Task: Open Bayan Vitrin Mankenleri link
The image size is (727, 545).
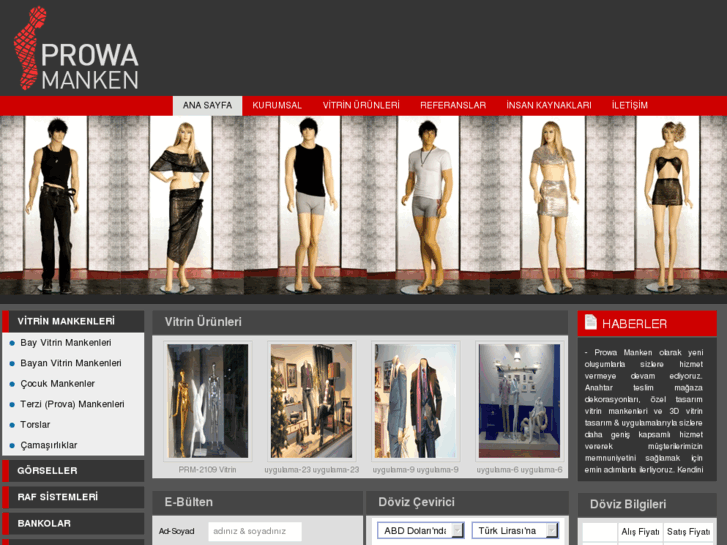Action: (70, 363)
